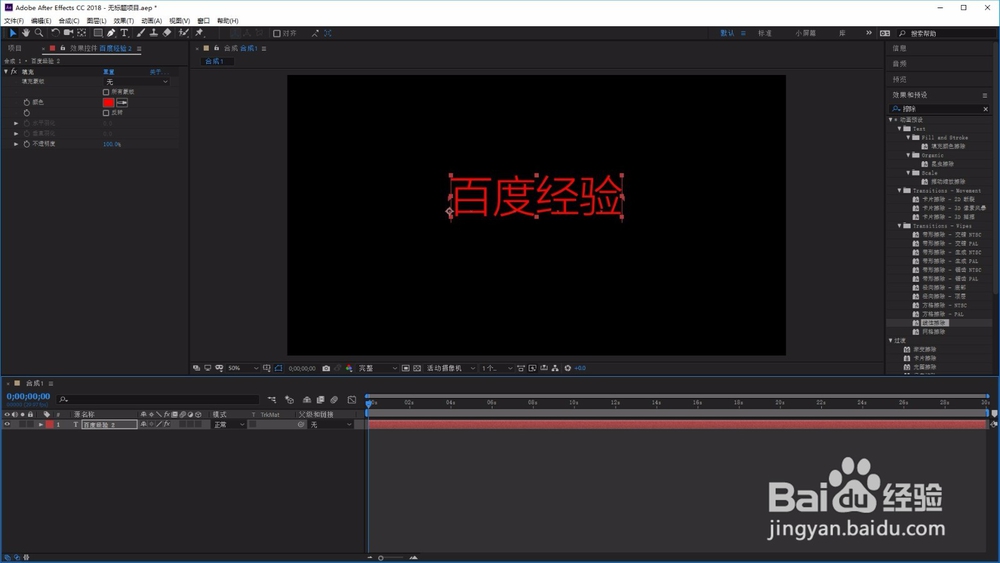Select the Zoom magnifier tool
Image resolution: width=1000 pixels, height=563 pixels.
(39, 33)
